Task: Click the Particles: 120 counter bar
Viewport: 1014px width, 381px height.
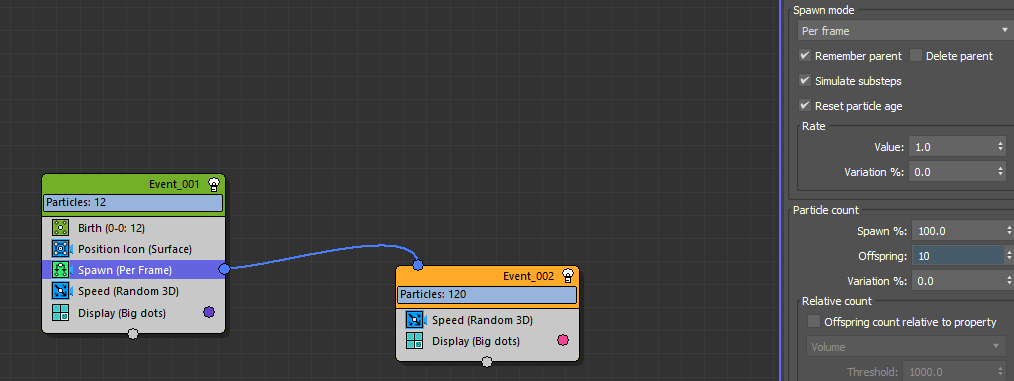Action: pyautogui.click(x=487, y=295)
